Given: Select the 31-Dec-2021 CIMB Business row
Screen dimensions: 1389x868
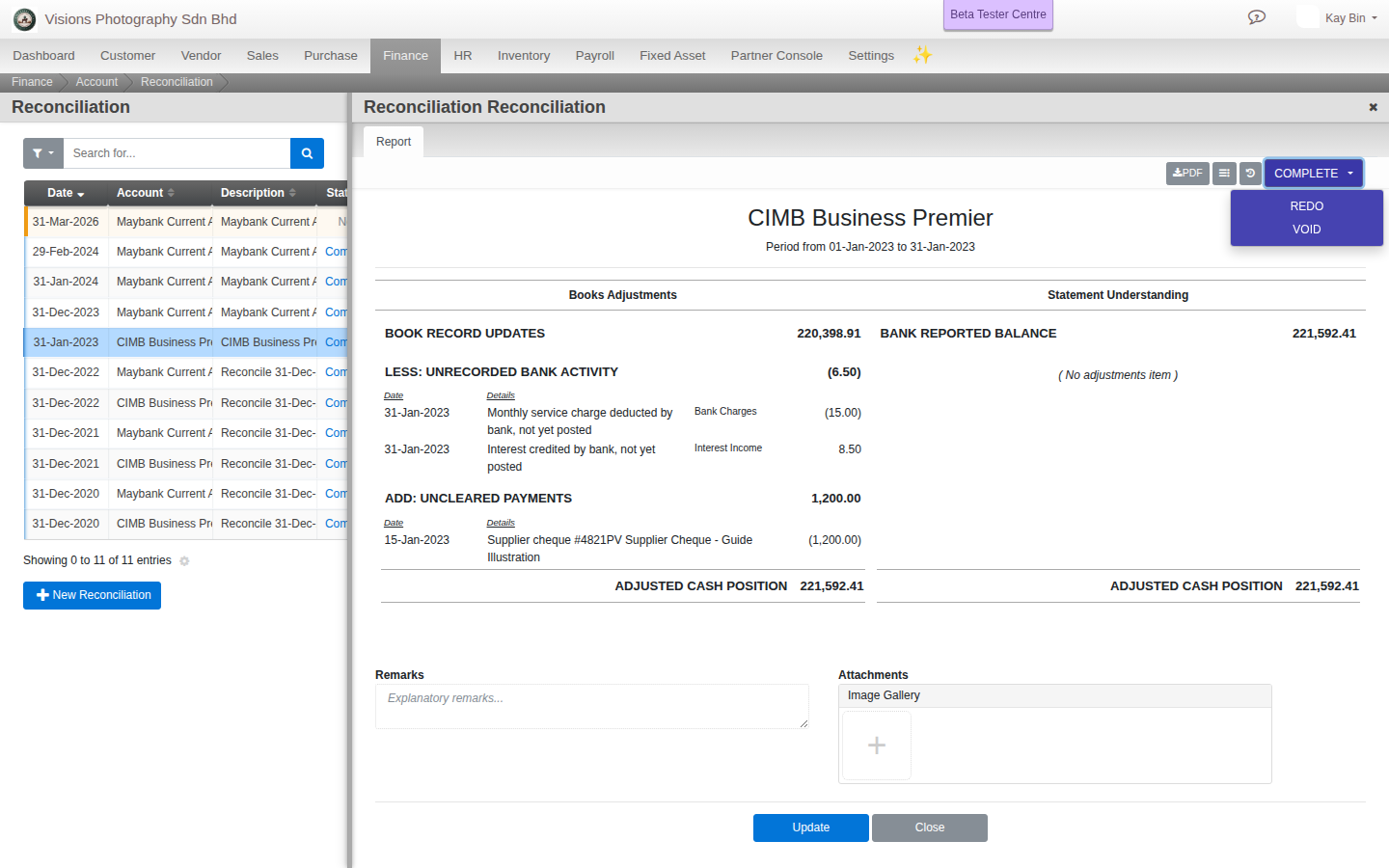Looking at the screenshot, I should [186, 464].
